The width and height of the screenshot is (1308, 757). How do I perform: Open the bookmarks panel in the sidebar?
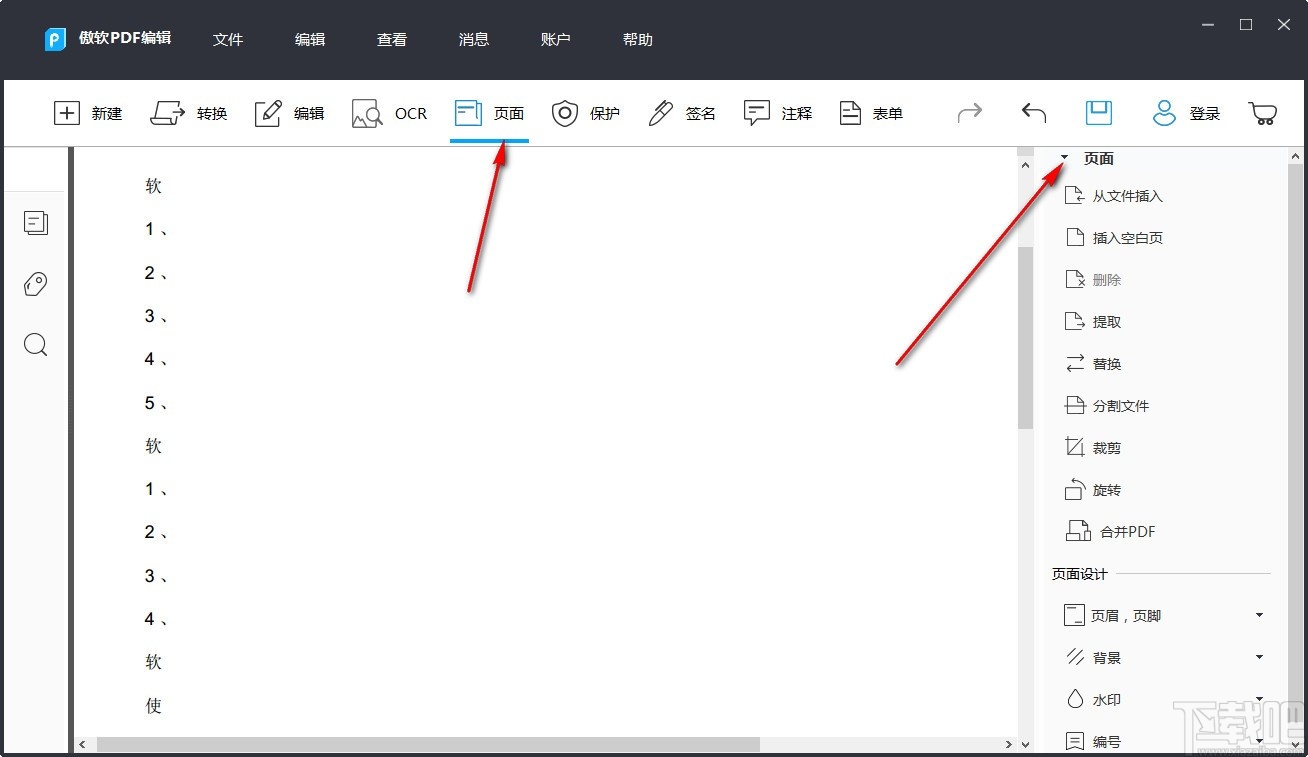click(35, 284)
